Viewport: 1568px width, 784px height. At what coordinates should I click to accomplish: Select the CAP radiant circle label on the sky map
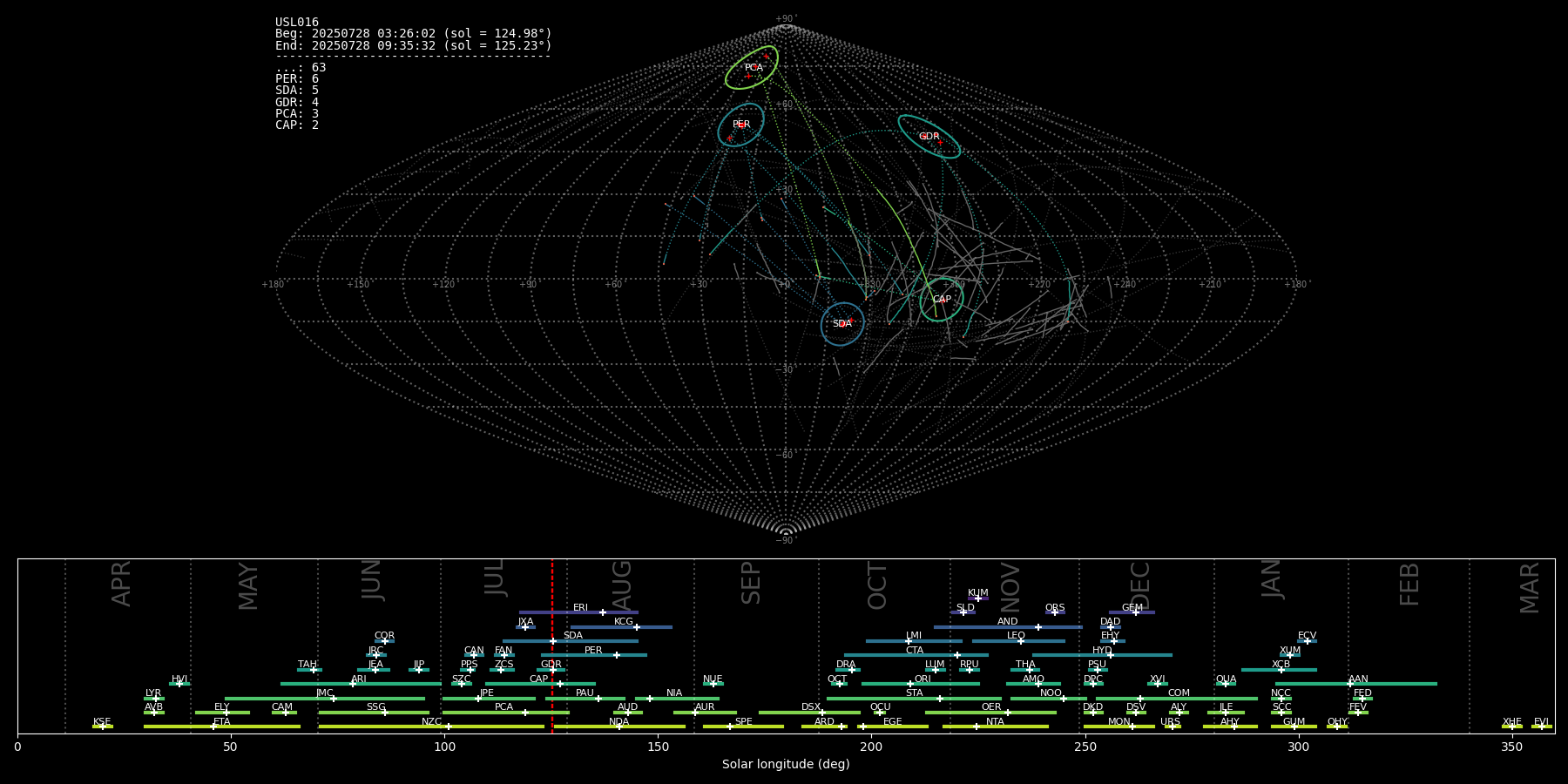pyautogui.click(x=942, y=300)
